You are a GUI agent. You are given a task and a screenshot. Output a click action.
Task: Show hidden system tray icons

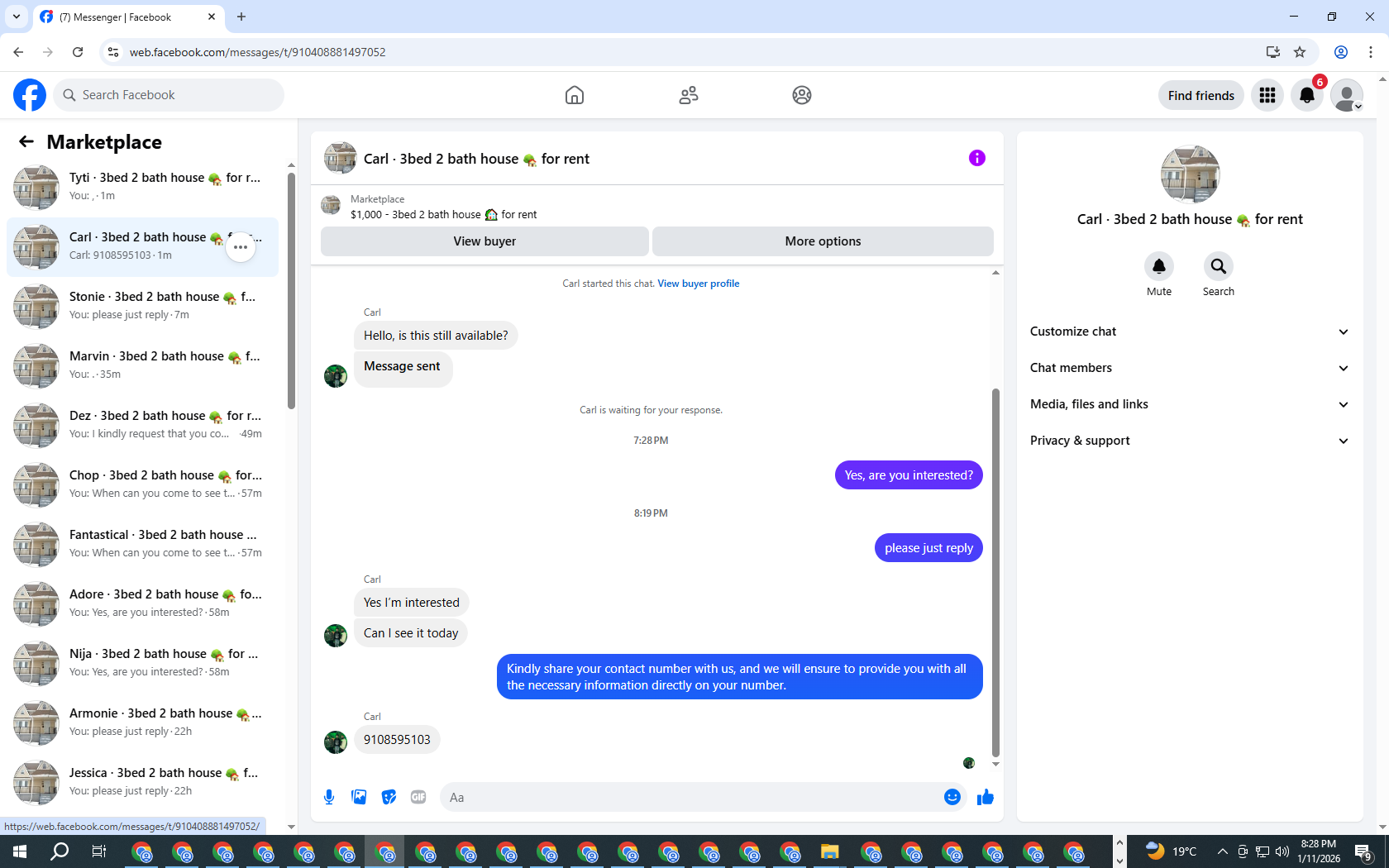(1222, 851)
